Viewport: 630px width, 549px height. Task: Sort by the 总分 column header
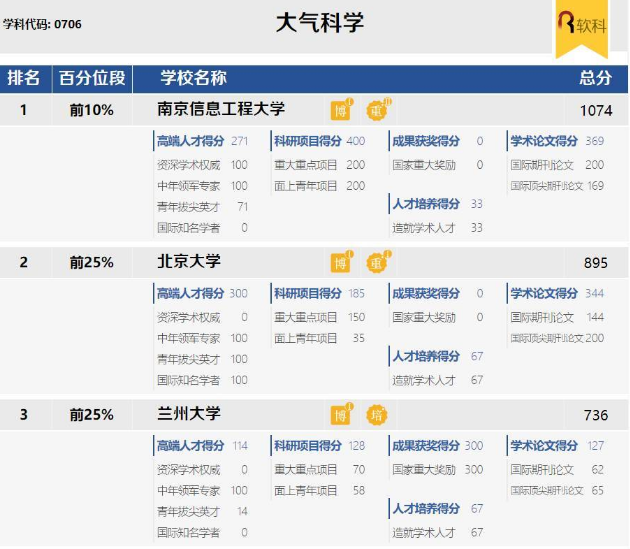[596, 78]
